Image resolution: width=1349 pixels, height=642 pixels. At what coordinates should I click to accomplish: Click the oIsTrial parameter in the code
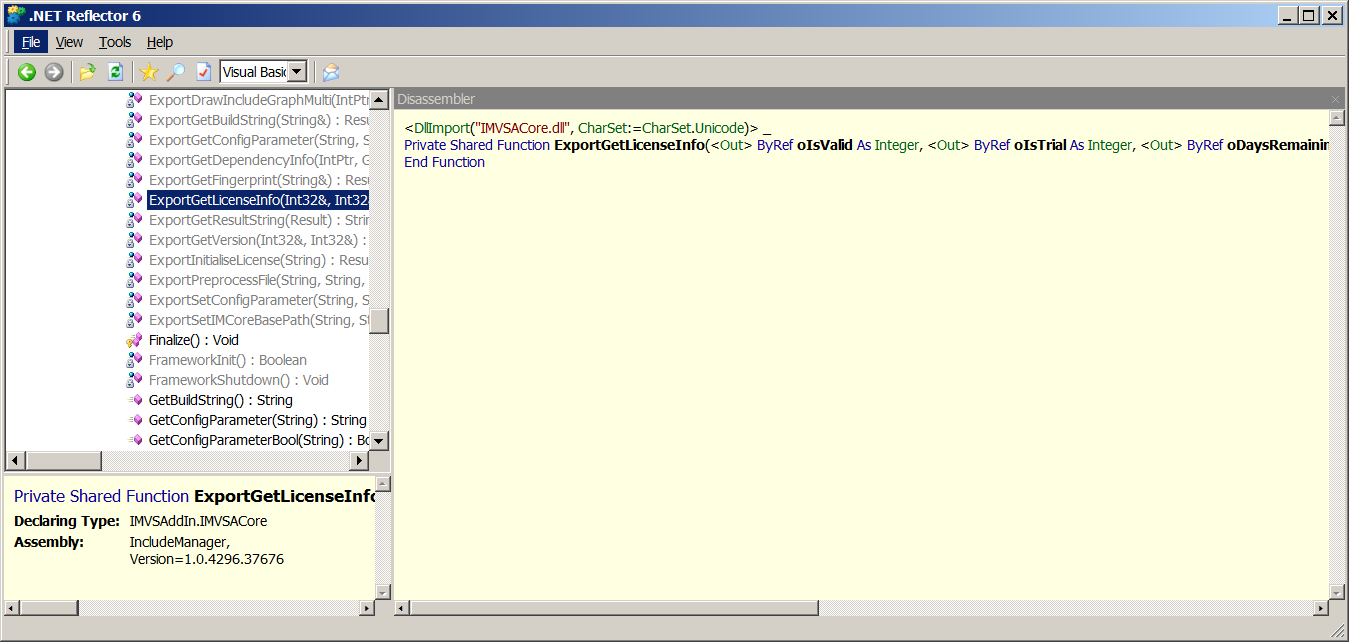pos(1040,145)
